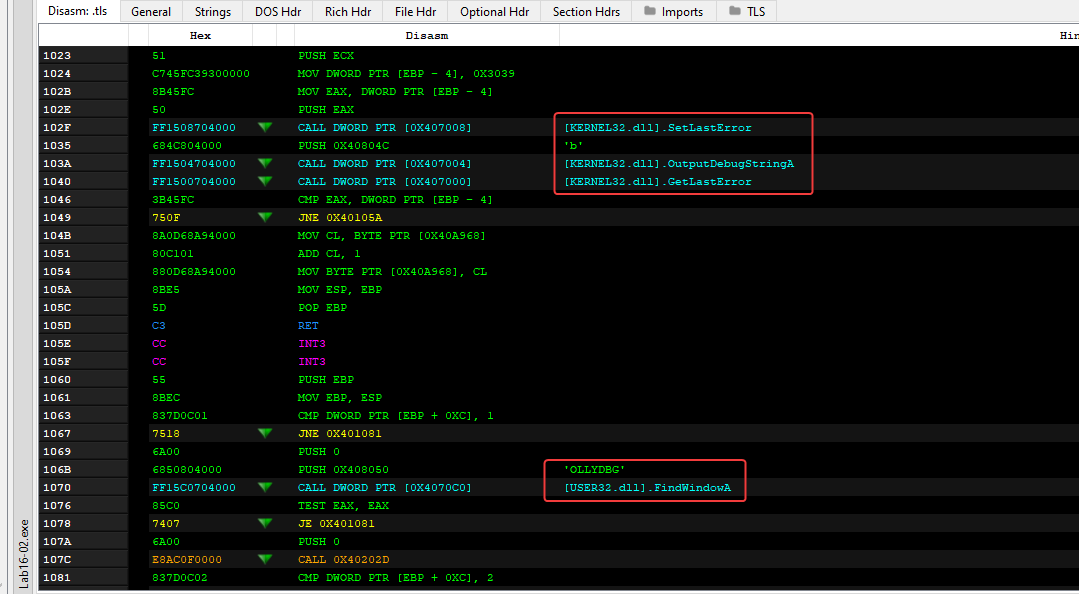1079x594 pixels.
Task: Select hex bytes 684C804000
Action: 186,145
